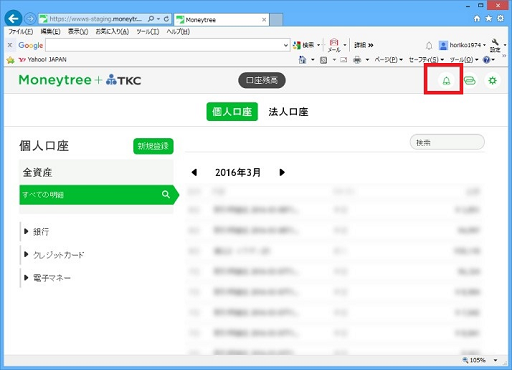Switch to 個人口座 tab
The width and height of the screenshot is (512, 370).
pos(232,112)
